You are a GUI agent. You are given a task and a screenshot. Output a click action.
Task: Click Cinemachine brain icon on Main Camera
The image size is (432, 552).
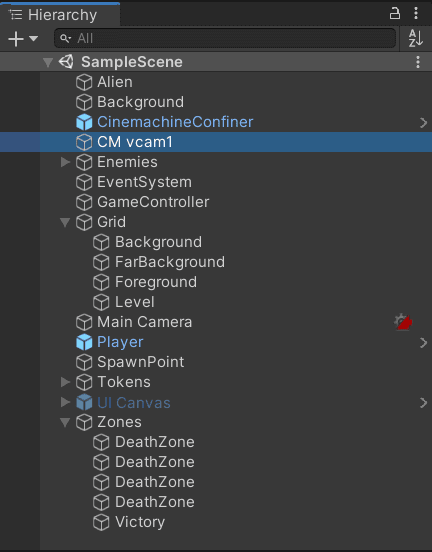(403, 322)
